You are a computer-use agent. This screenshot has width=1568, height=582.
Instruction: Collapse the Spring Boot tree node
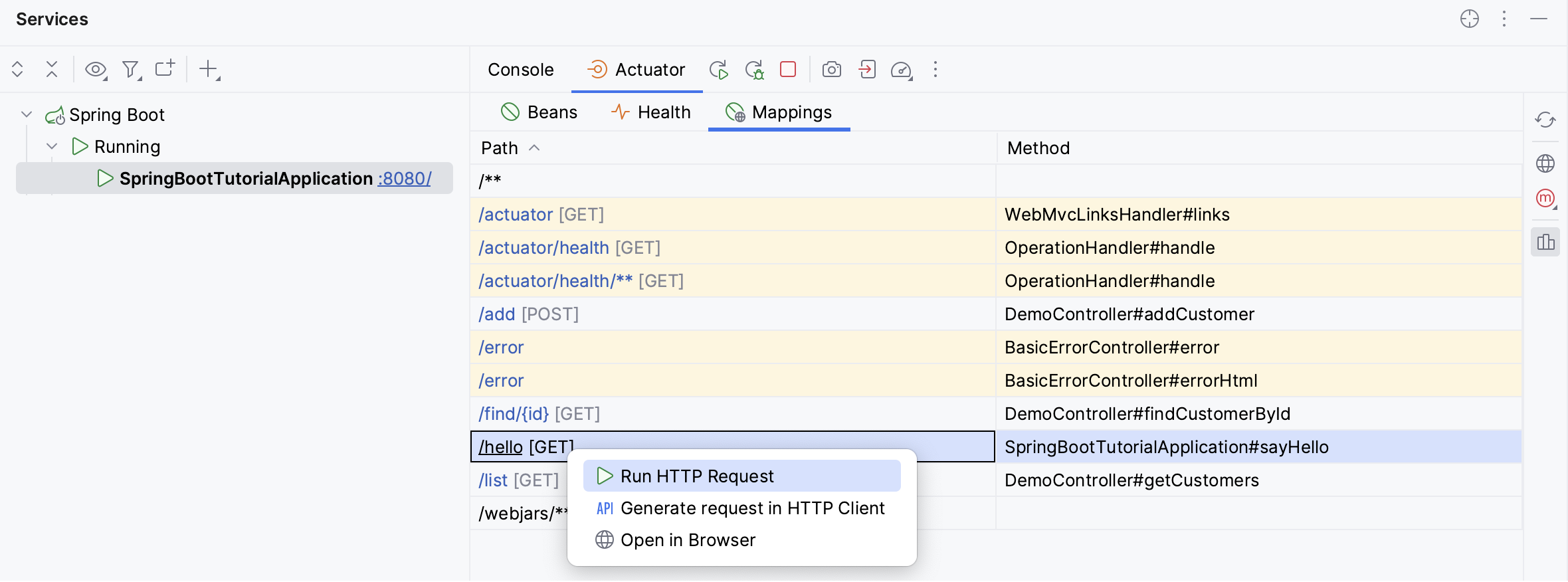[x=27, y=114]
